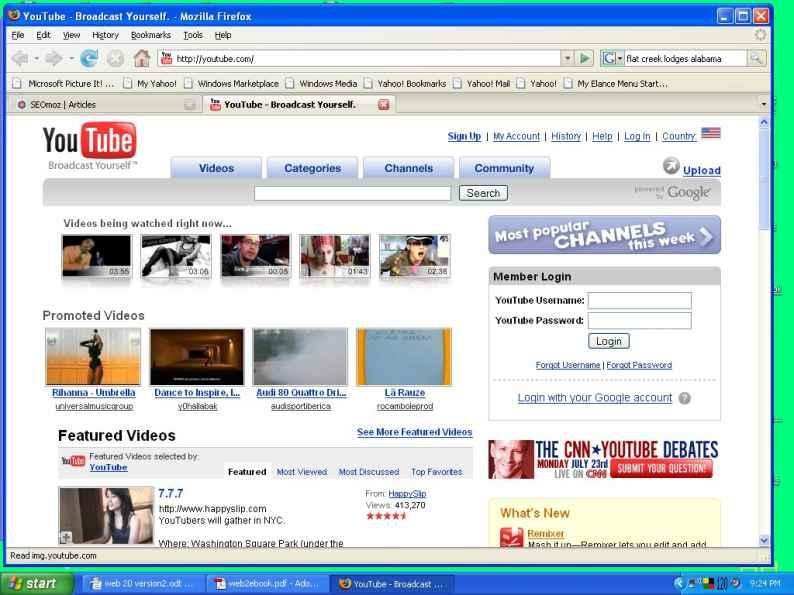
Task: Click the YouTube Username field
Action: click(639, 300)
